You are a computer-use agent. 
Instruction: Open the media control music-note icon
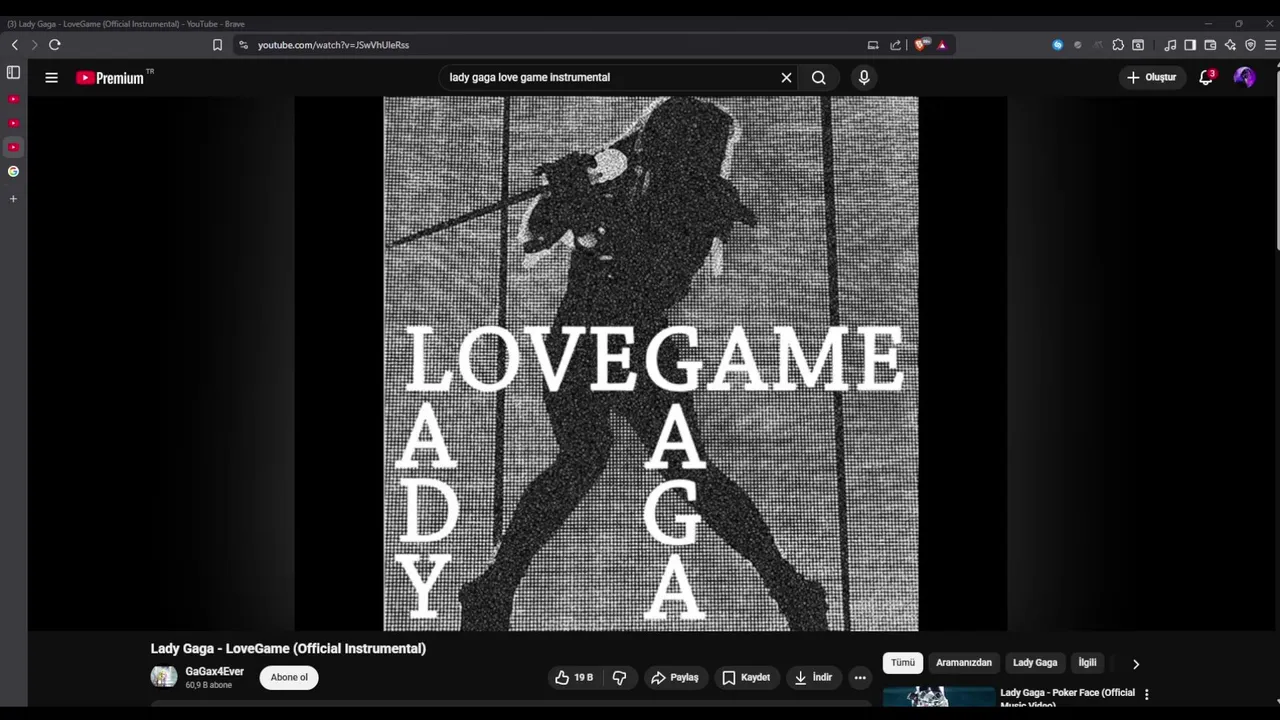pos(1170,45)
